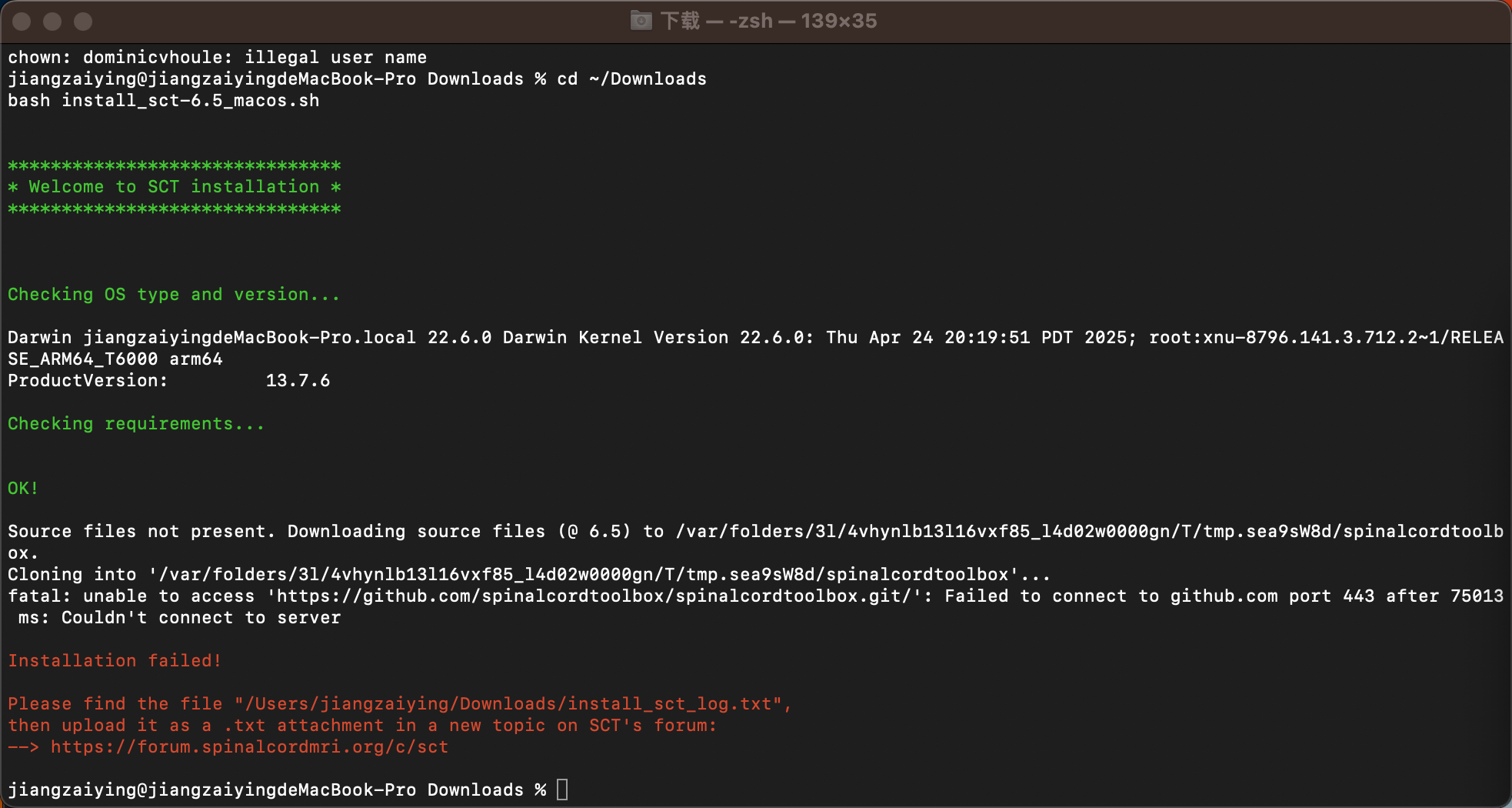Click the chown illegal user name error
This screenshot has width=1512, height=808.
point(218,58)
